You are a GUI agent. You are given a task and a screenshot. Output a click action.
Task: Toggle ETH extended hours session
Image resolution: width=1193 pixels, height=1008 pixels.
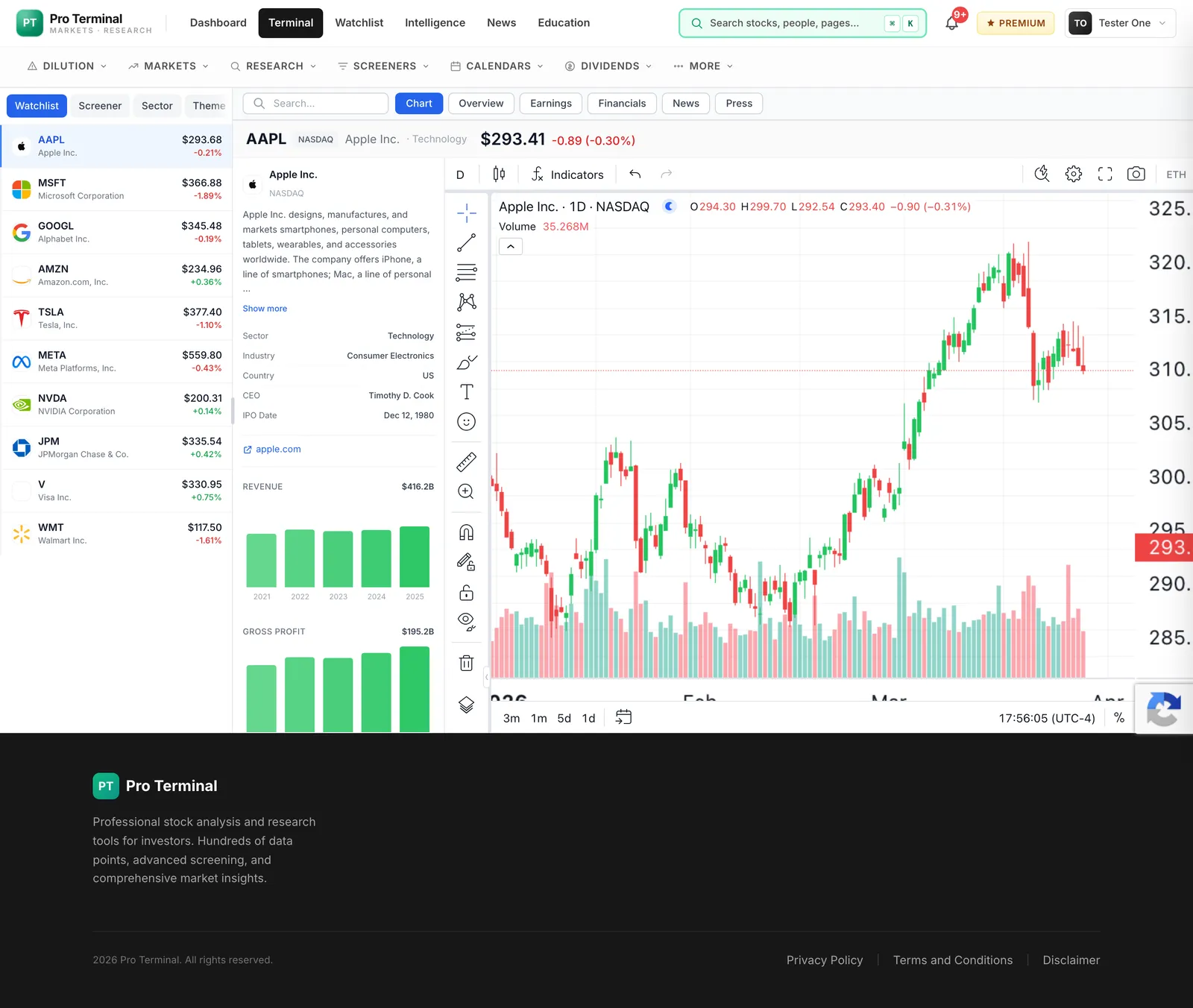pos(1176,174)
